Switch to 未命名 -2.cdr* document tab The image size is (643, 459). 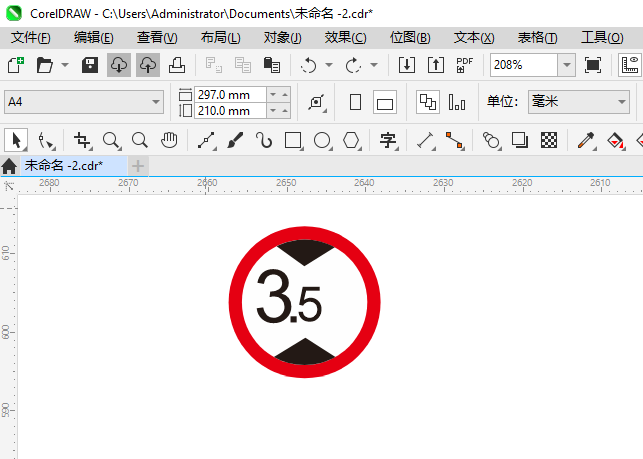(x=74, y=166)
